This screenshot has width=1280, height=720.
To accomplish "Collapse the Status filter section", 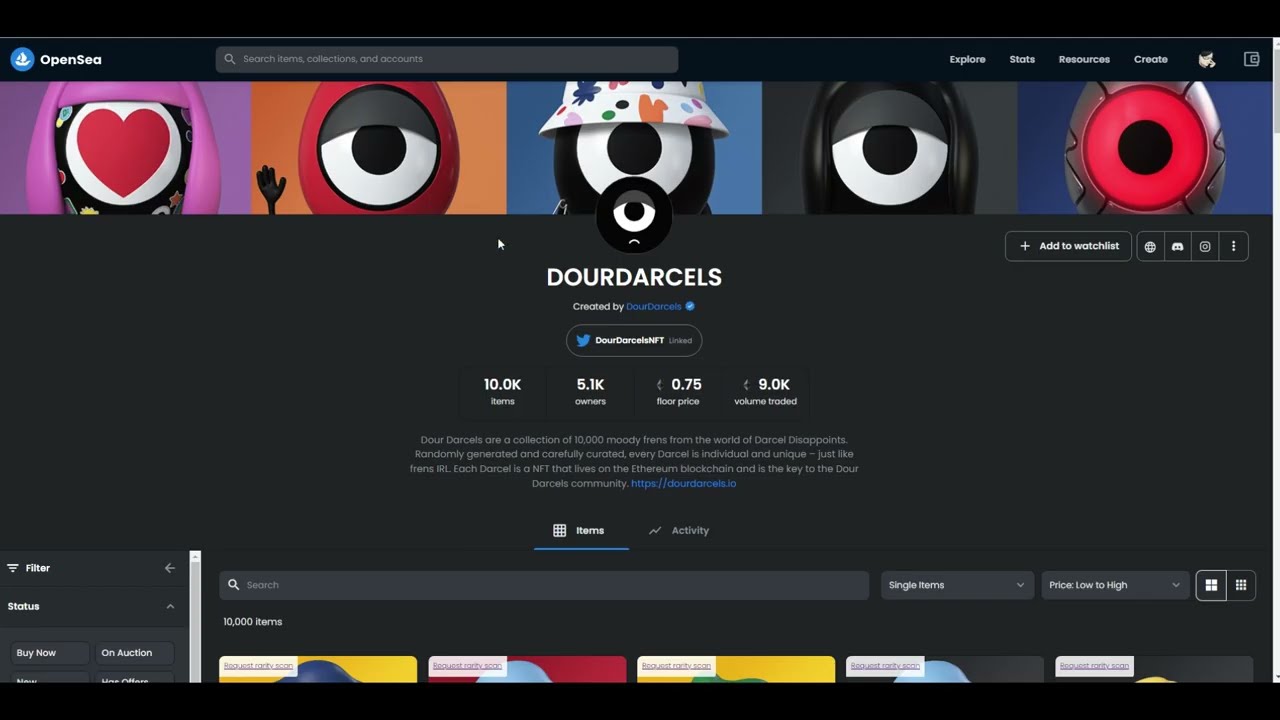I will coord(170,606).
